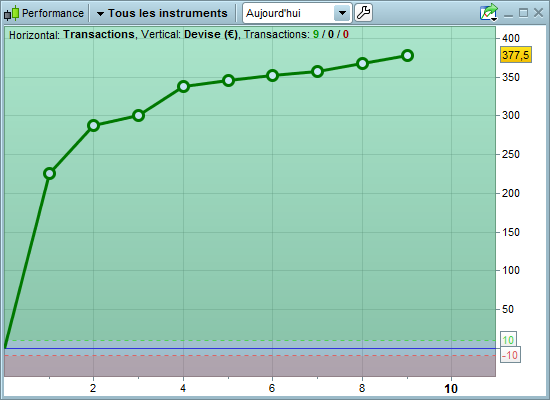The width and height of the screenshot is (550, 400).
Task: Maximize the Performance window
Action: pos(523,13)
